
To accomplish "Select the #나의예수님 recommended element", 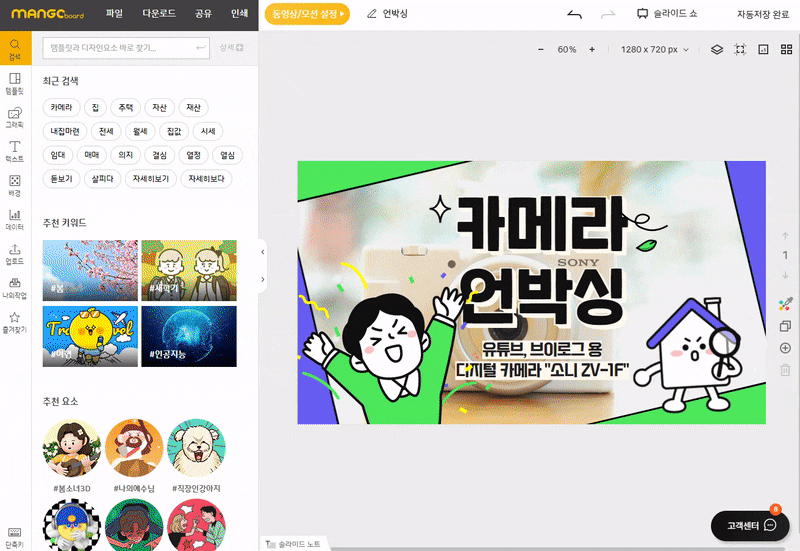I will (x=134, y=449).
